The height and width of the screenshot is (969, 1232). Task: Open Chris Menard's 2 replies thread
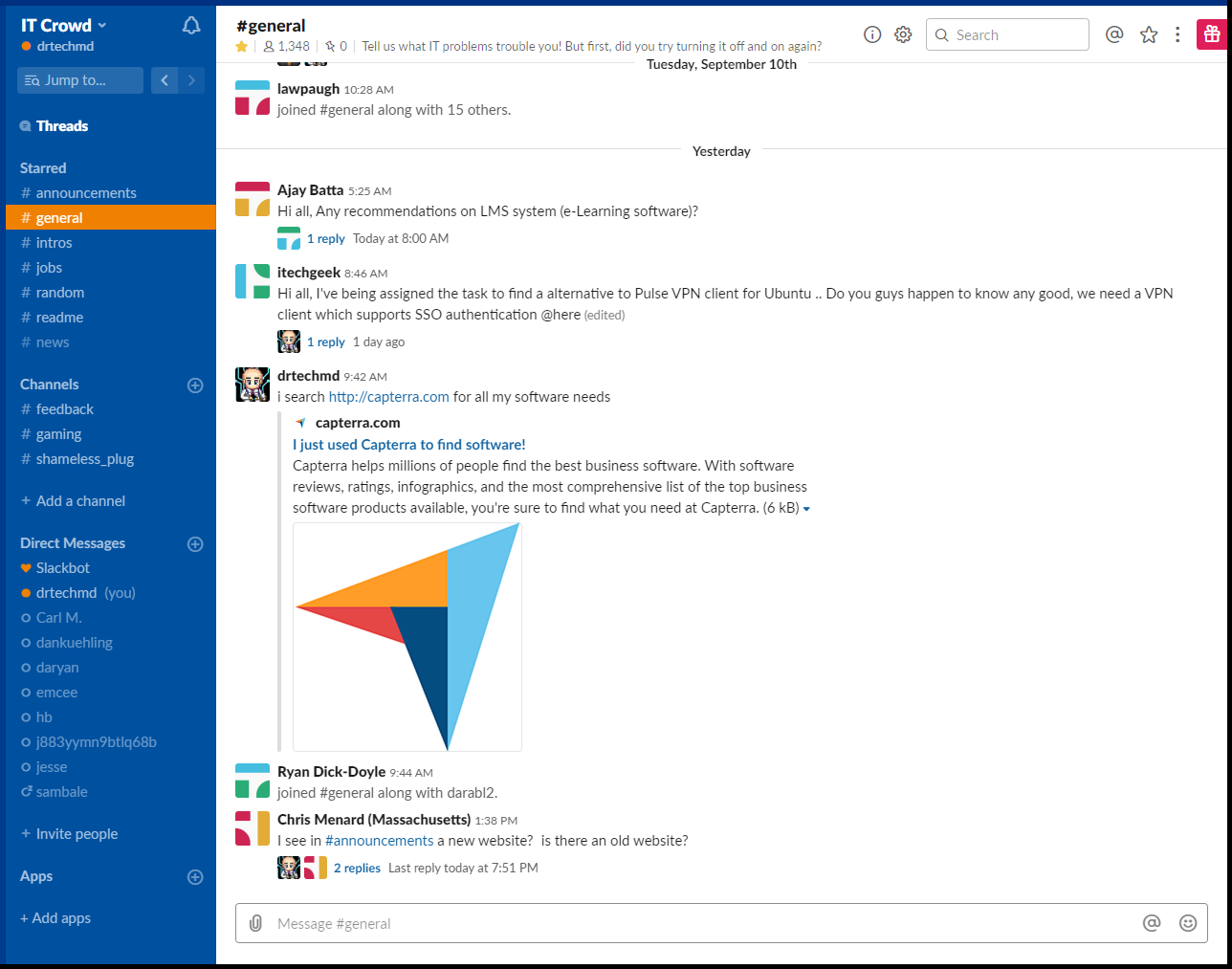pos(357,869)
